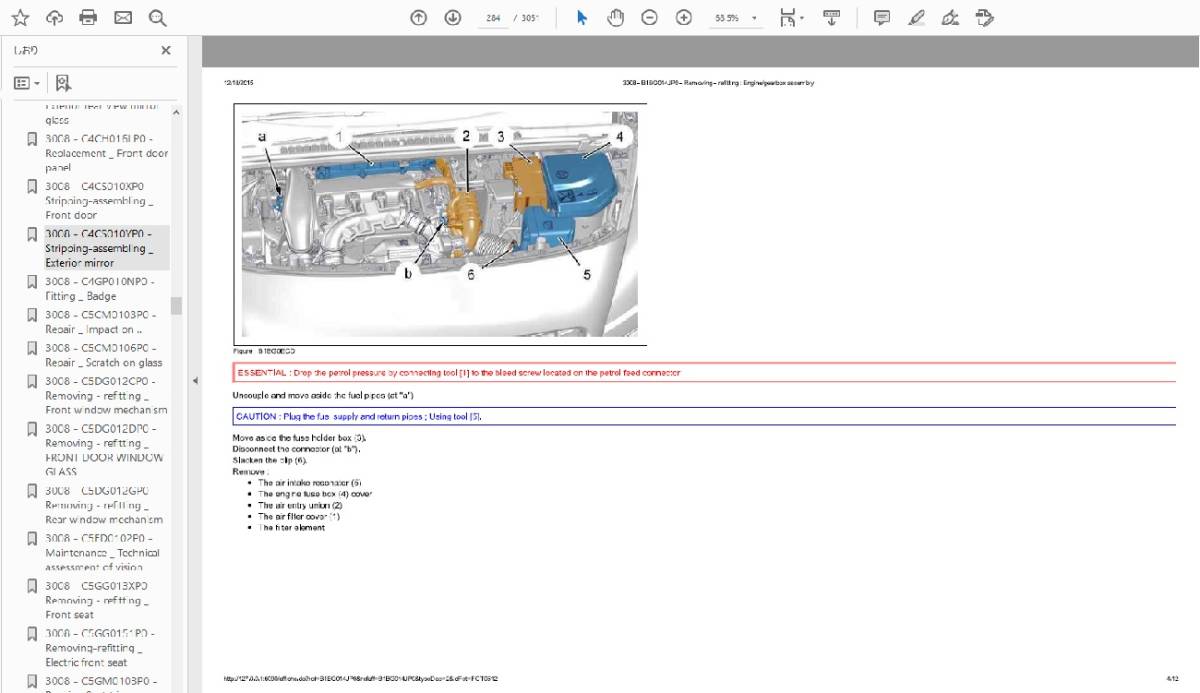Open the page fit options dropdown
This screenshot has width=1200, height=693.
pyautogui.click(x=792, y=18)
